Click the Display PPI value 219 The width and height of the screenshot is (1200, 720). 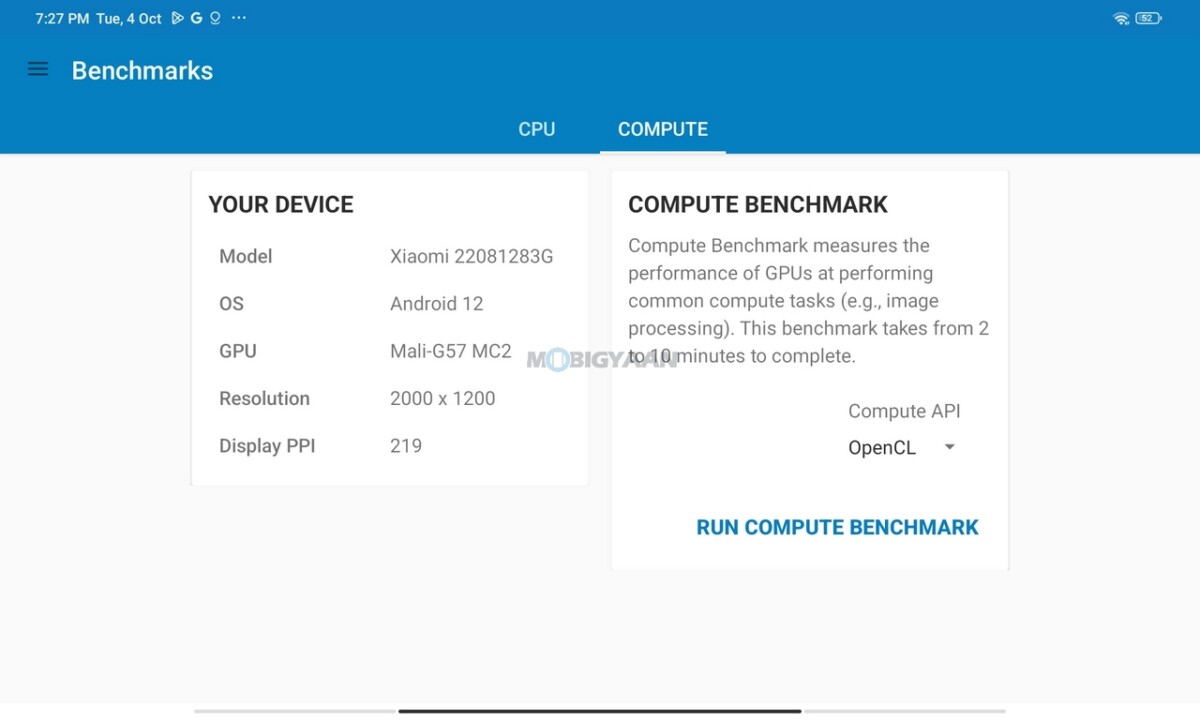(406, 446)
